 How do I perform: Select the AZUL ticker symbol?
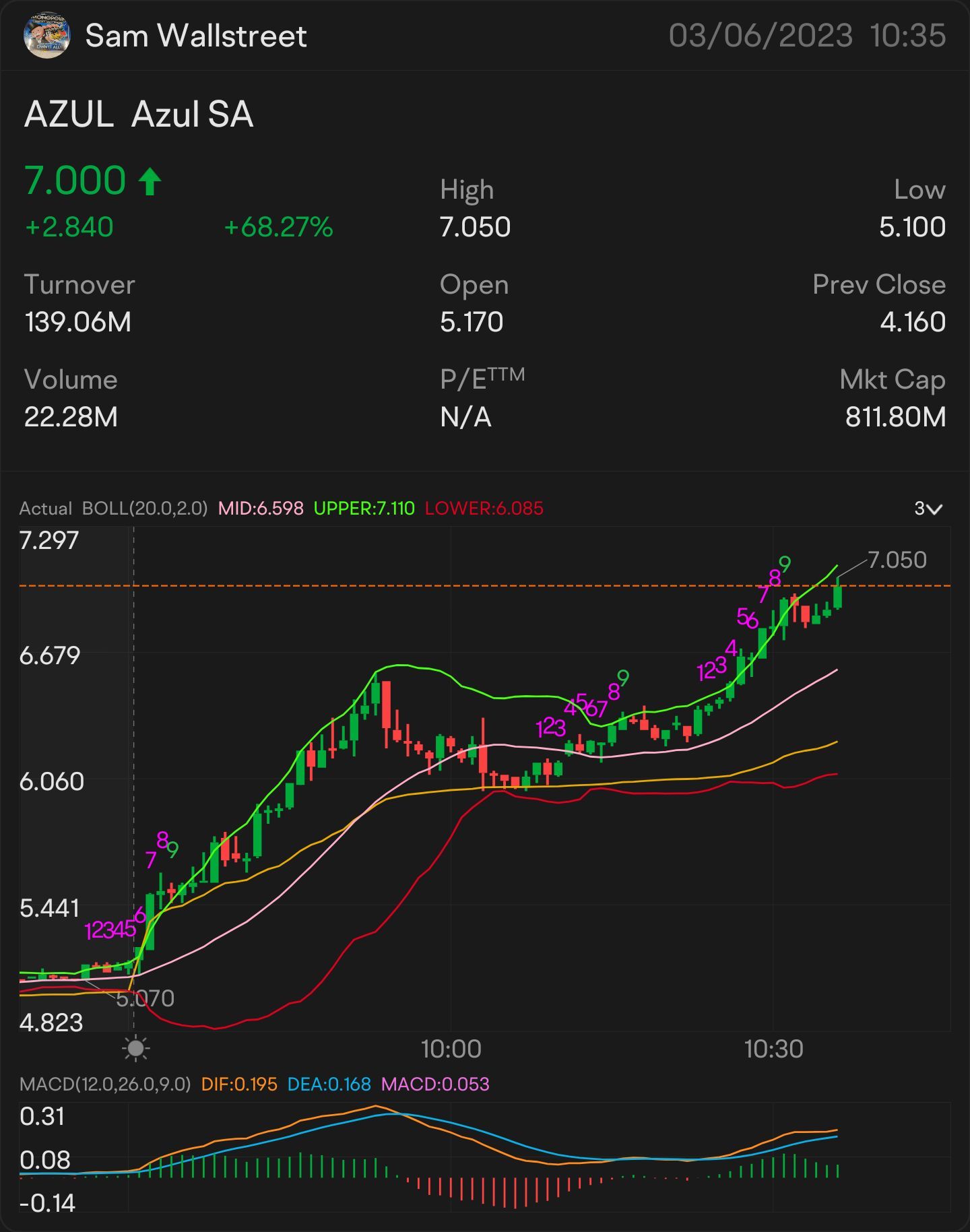click(69, 115)
